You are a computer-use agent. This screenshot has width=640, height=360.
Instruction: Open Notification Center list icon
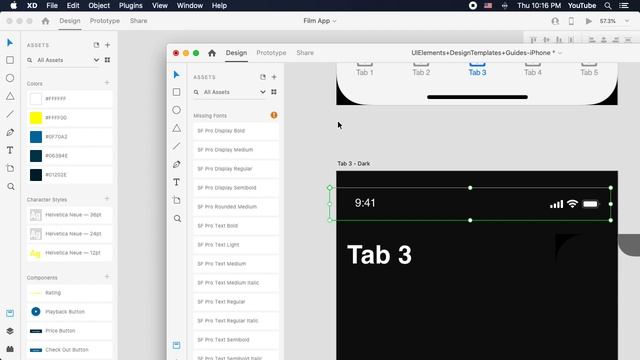624,6
